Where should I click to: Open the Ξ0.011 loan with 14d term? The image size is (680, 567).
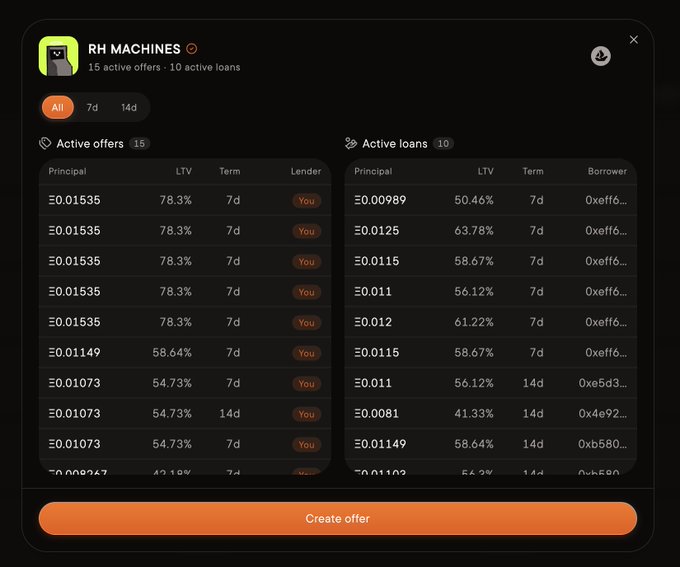point(491,383)
